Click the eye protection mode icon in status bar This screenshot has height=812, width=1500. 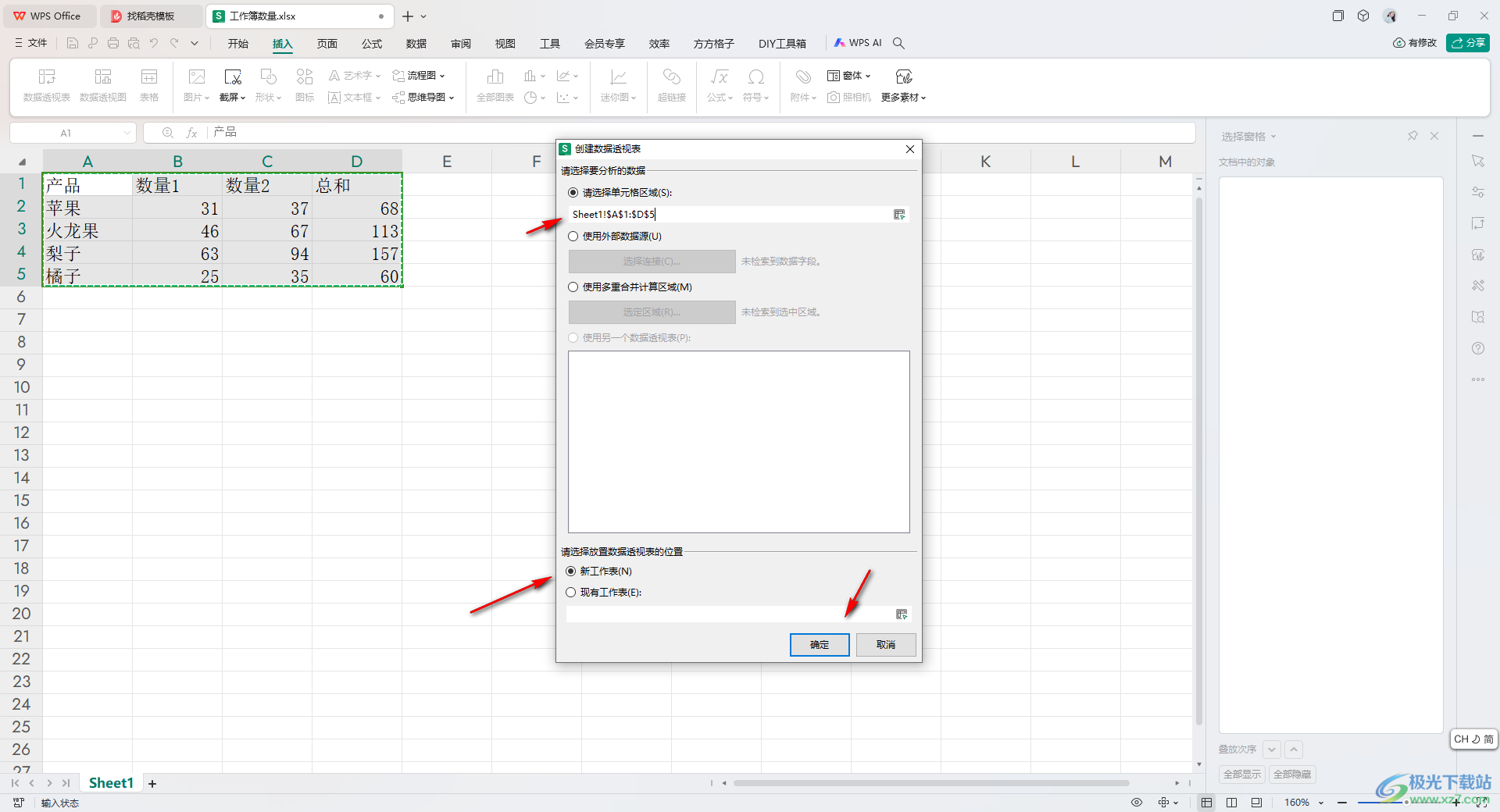tap(1137, 803)
